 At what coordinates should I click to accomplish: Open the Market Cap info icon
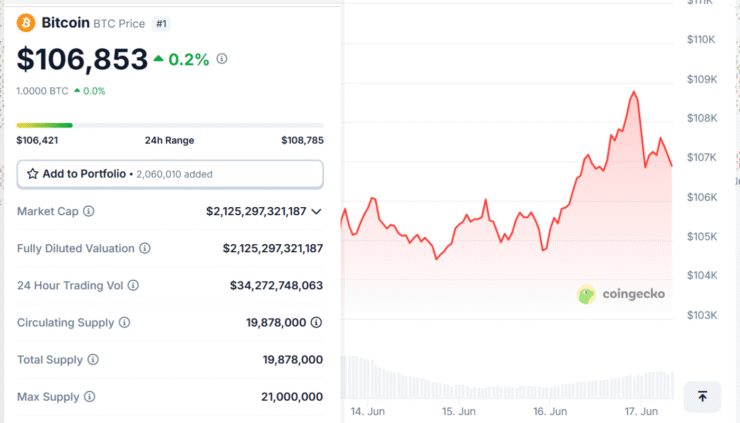89,211
